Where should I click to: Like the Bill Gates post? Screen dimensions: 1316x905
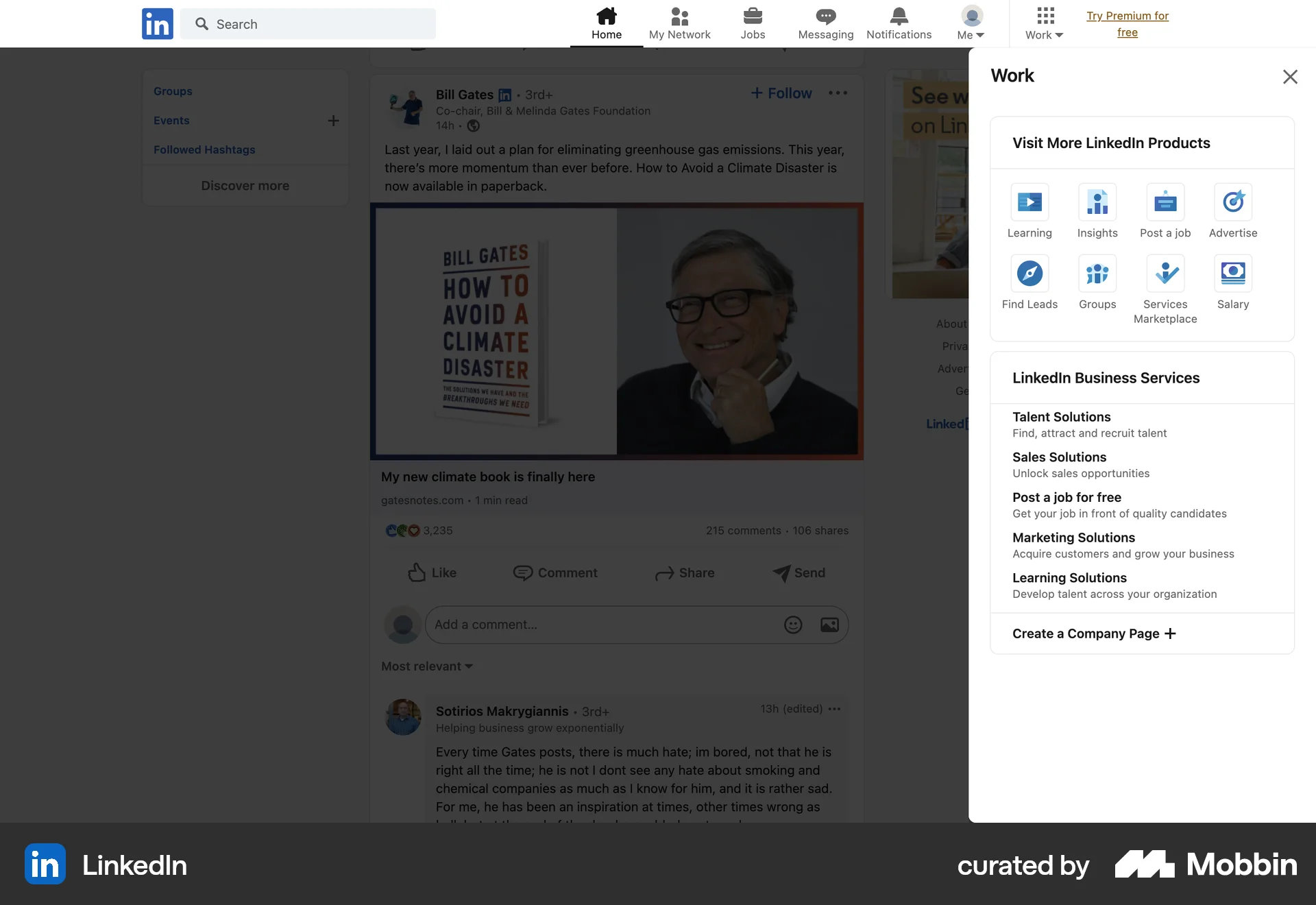click(432, 572)
